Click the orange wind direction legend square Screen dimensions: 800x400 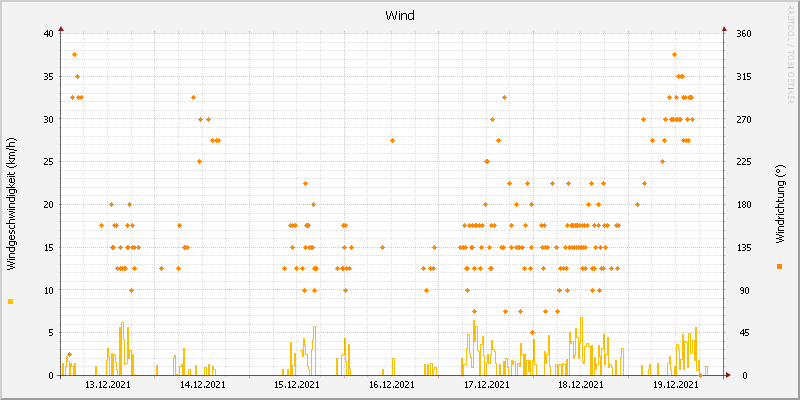coord(779,266)
